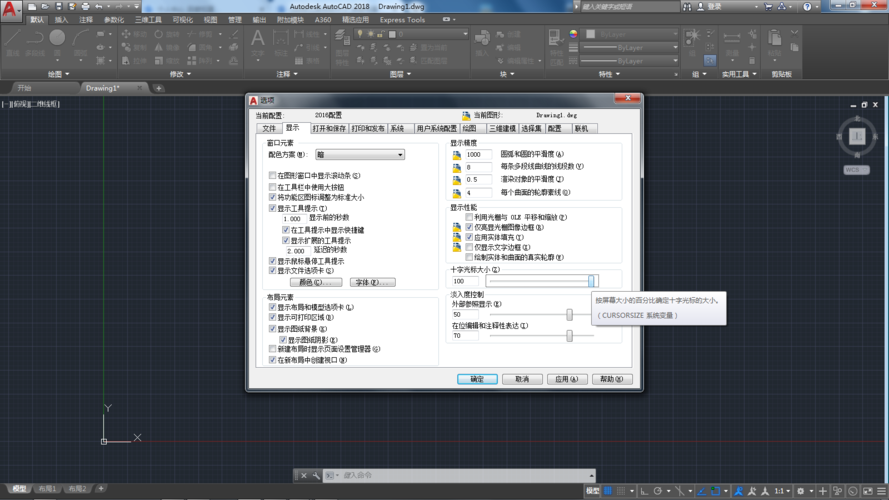Expand the 绘图 (Draw) ribbon panel

pyautogui.click(x=58, y=74)
